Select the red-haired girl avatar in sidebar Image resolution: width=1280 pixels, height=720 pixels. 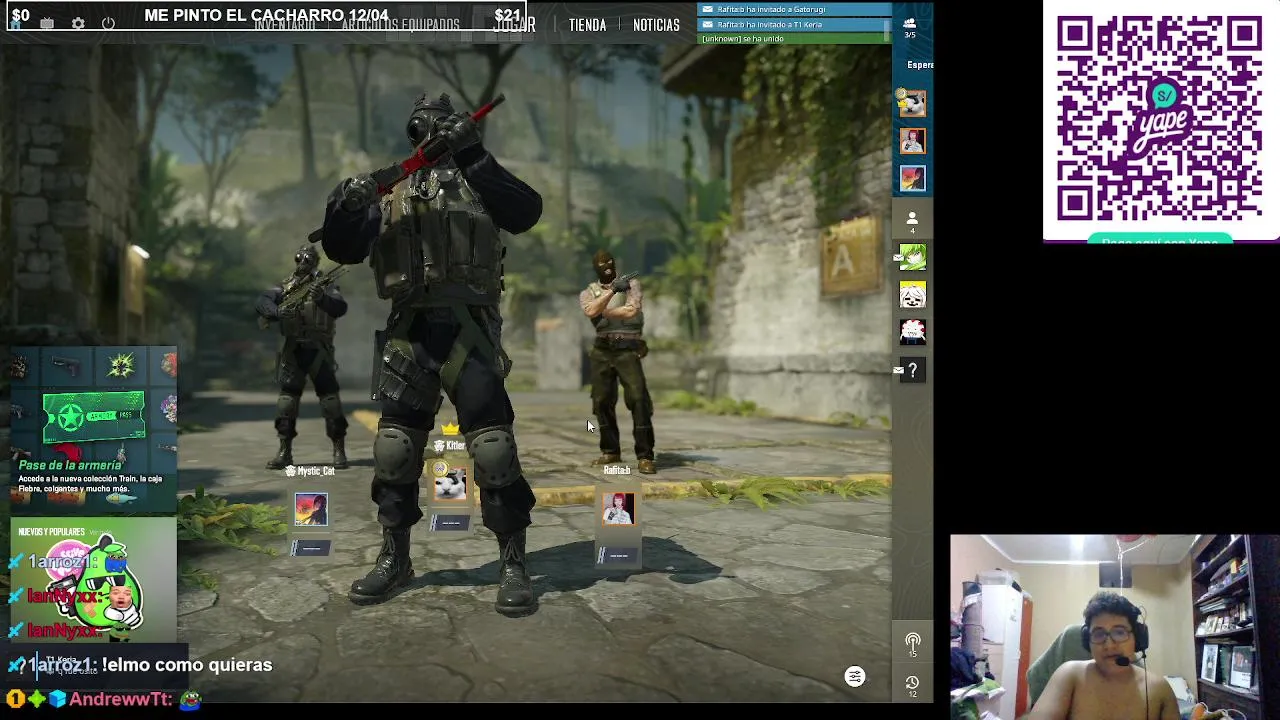(x=912, y=141)
